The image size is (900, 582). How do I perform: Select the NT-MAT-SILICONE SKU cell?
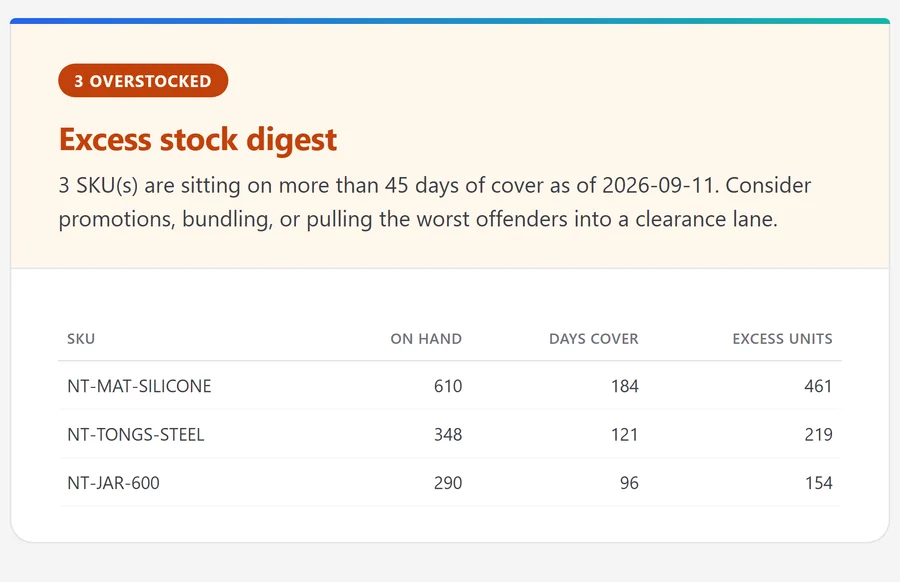coord(139,386)
